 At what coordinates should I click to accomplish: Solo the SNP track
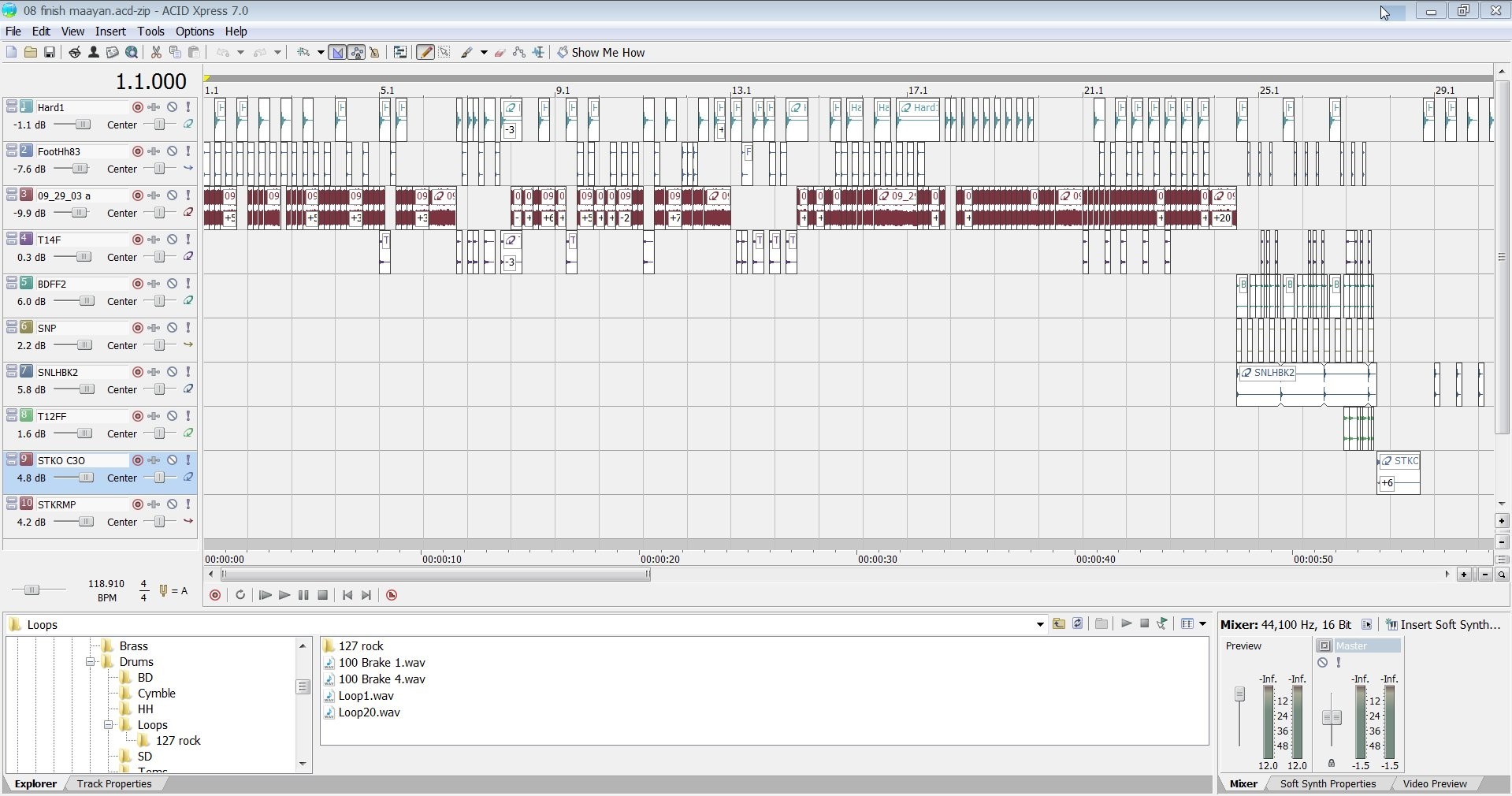tap(188, 328)
